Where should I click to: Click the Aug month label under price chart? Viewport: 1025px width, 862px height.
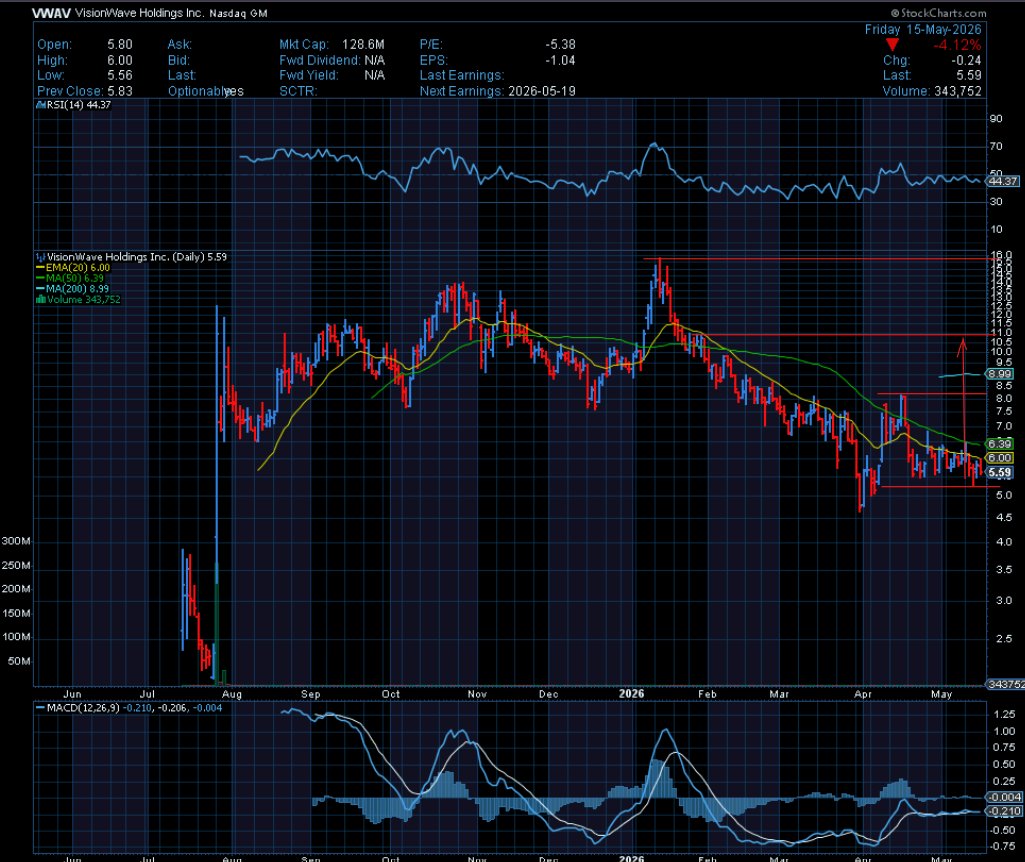[232, 694]
